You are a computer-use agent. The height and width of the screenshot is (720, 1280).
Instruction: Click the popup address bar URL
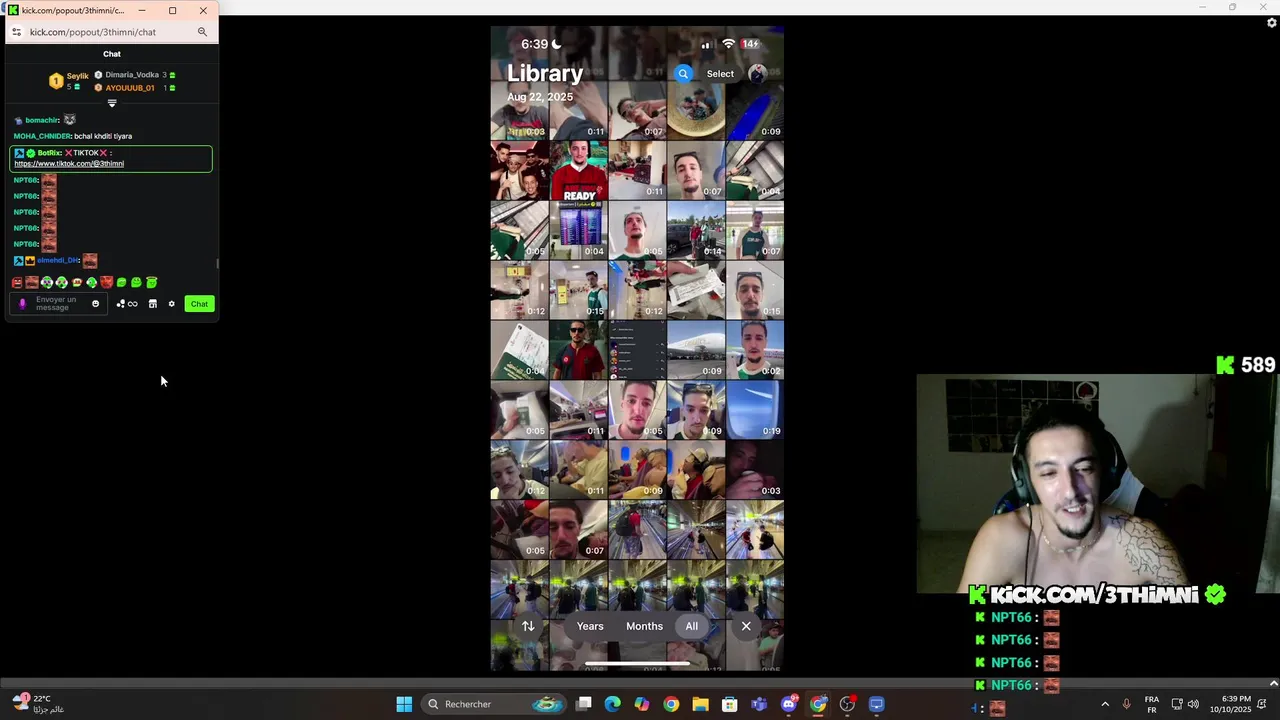(x=93, y=32)
